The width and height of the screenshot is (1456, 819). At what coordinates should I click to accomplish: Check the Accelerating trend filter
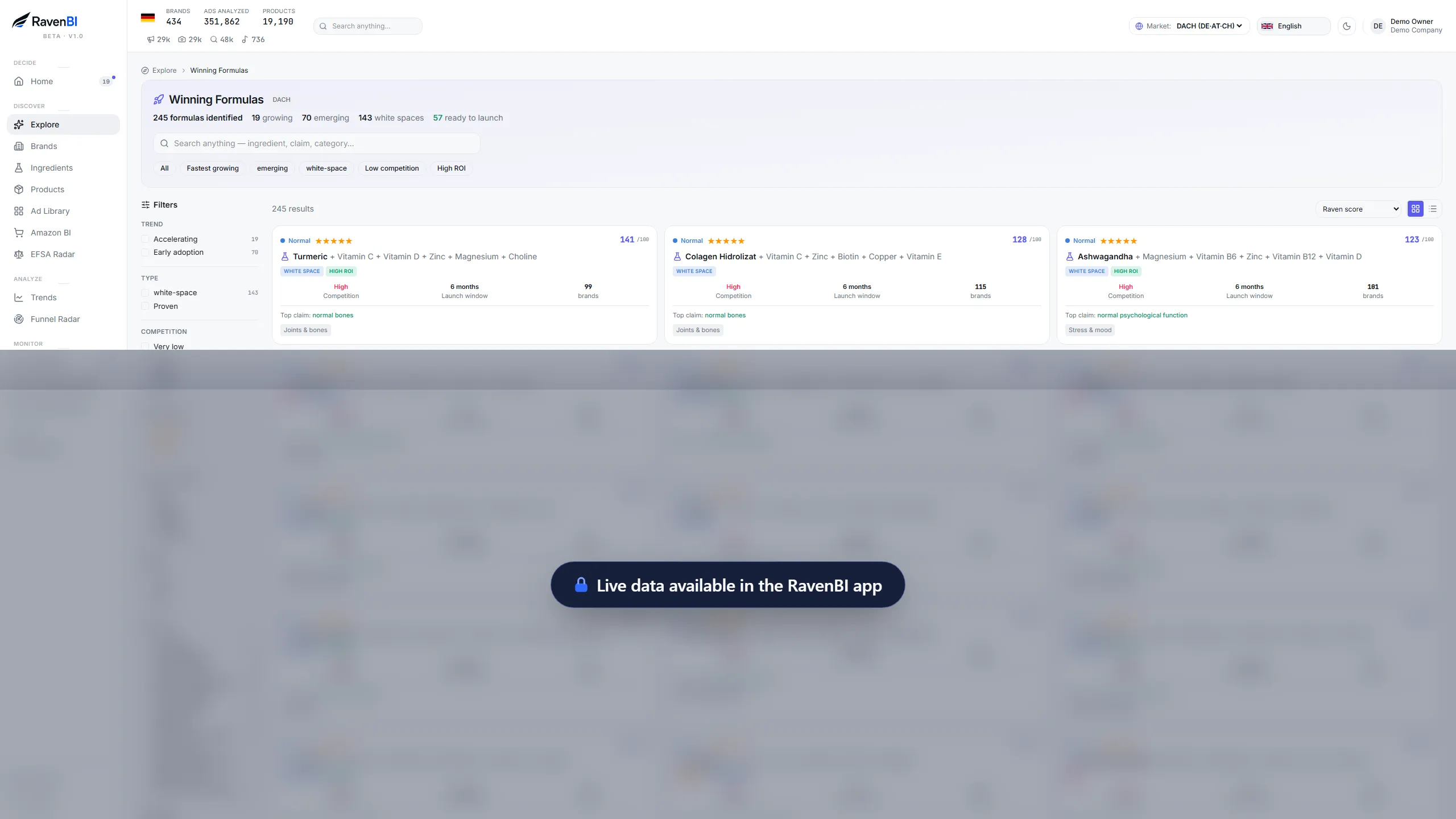coord(145,239)
